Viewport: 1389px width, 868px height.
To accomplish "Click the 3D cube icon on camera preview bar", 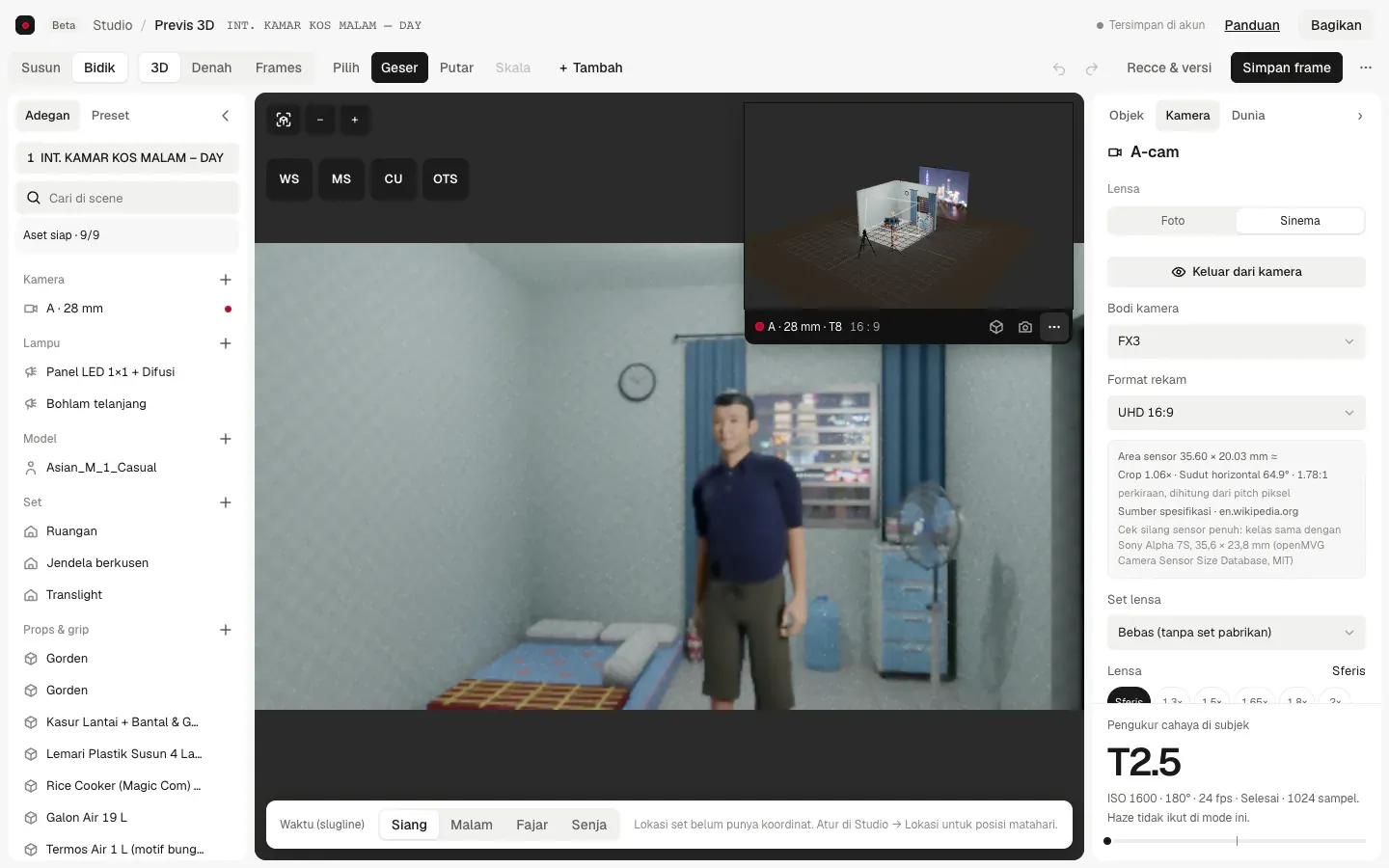I will [x=996, y=327].
